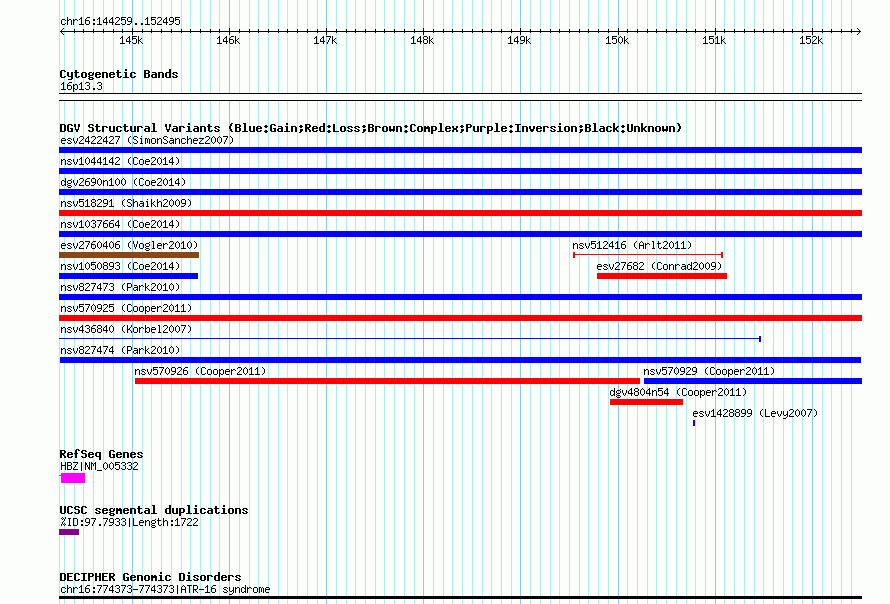Open HBZ|NM_005332 gene label

[99, 467]
